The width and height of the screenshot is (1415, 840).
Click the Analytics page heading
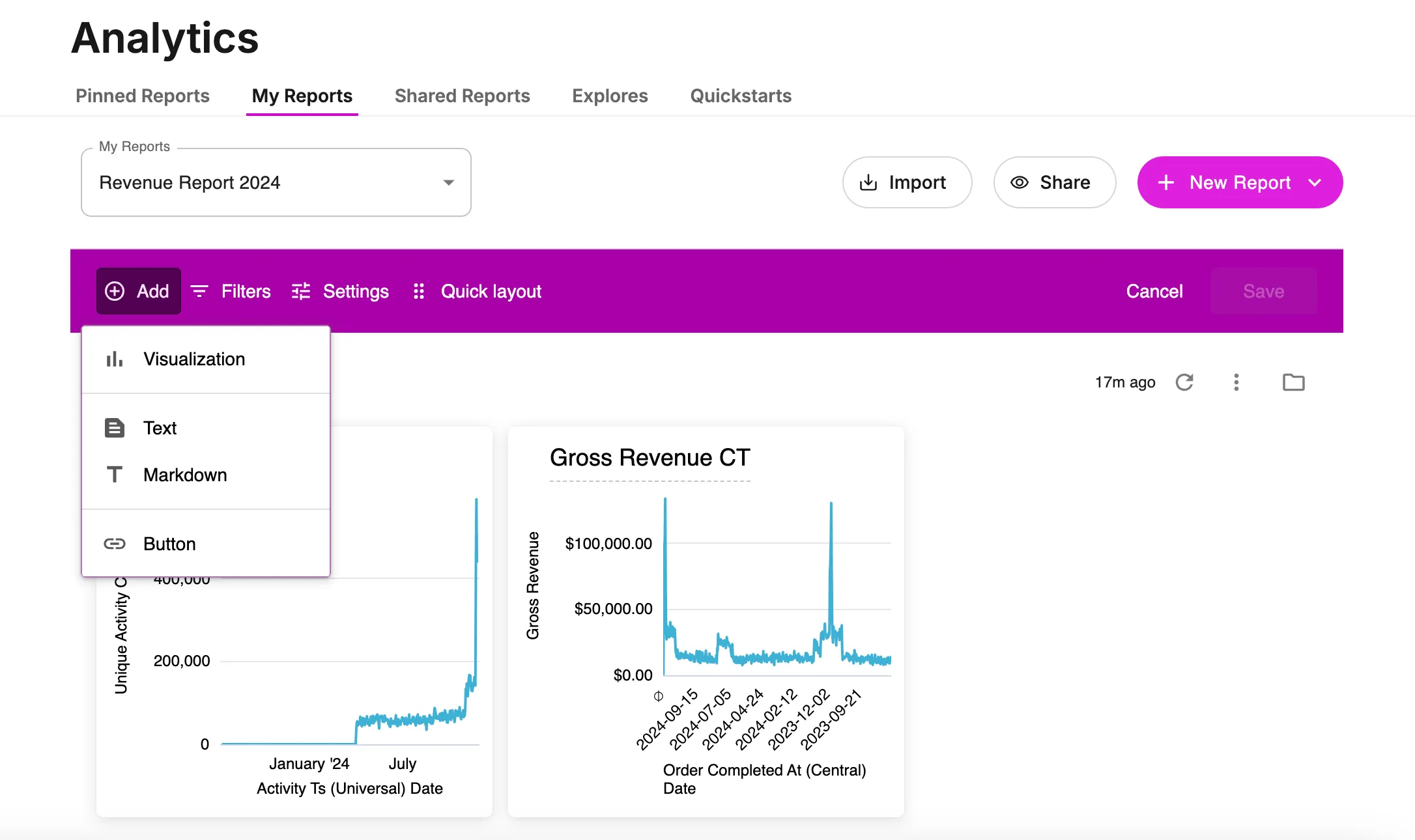click(165, 38)
